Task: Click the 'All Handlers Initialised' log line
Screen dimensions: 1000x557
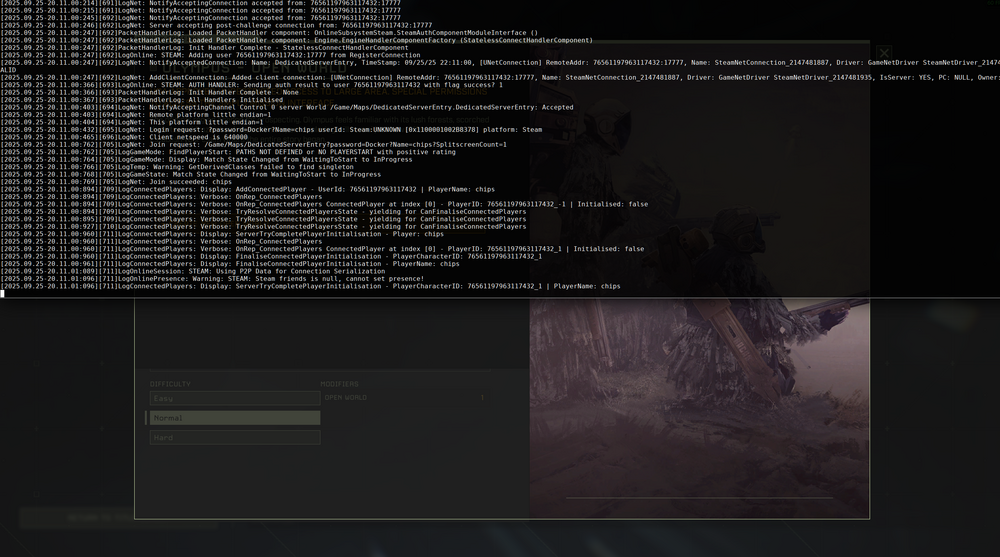Action: click(142, 100)
